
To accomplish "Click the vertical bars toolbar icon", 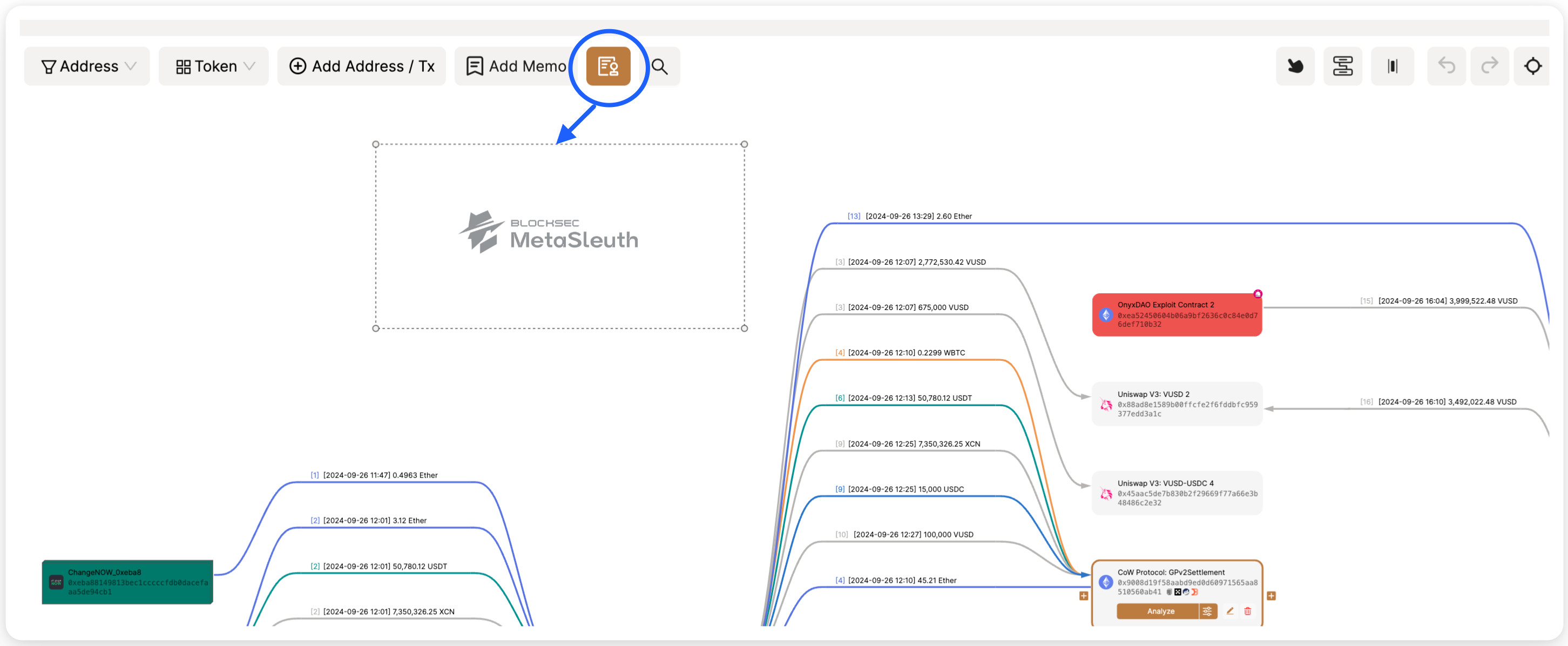I will 1392,66.
